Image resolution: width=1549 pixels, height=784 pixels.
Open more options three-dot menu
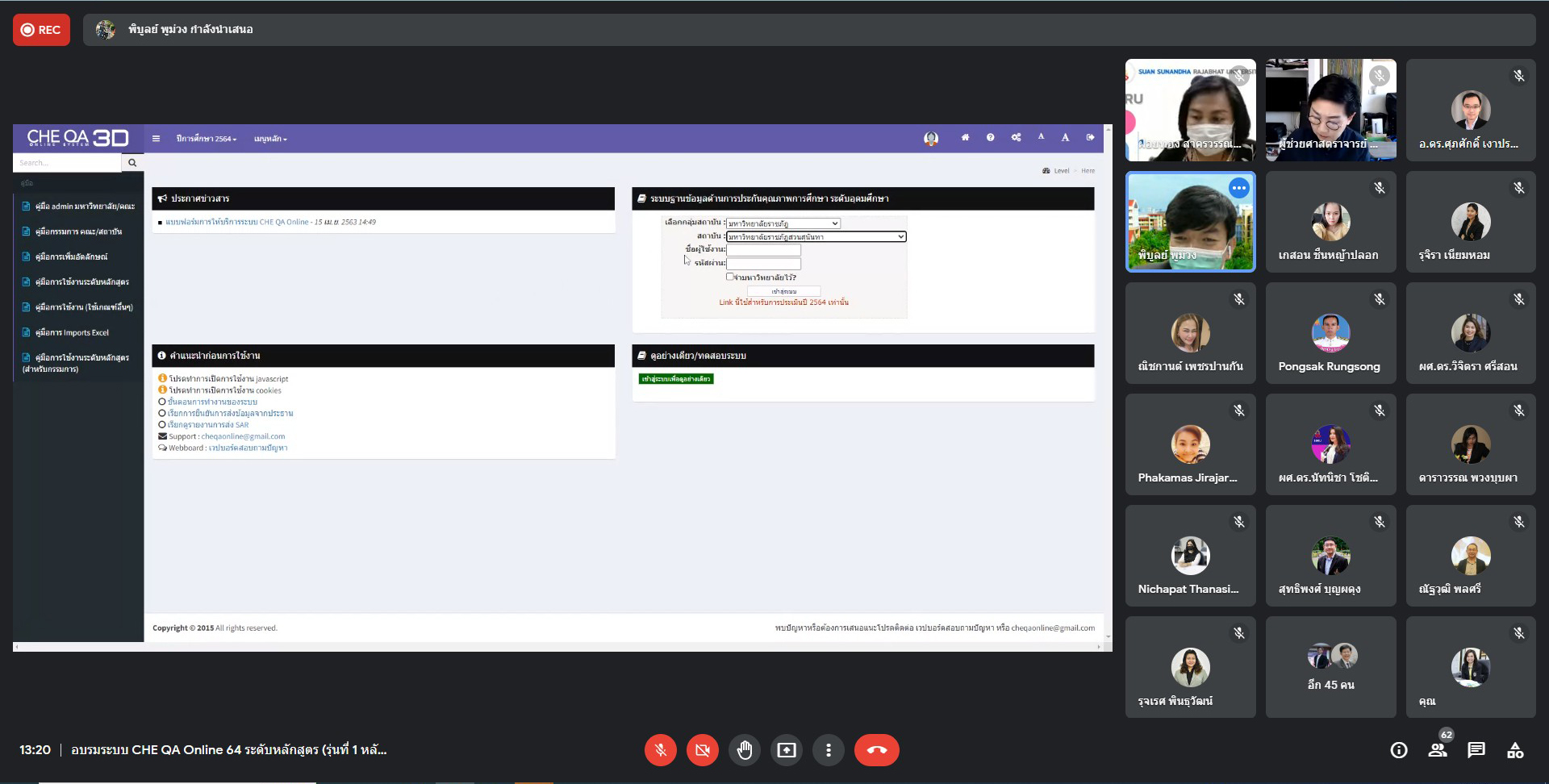click(828, 750)
